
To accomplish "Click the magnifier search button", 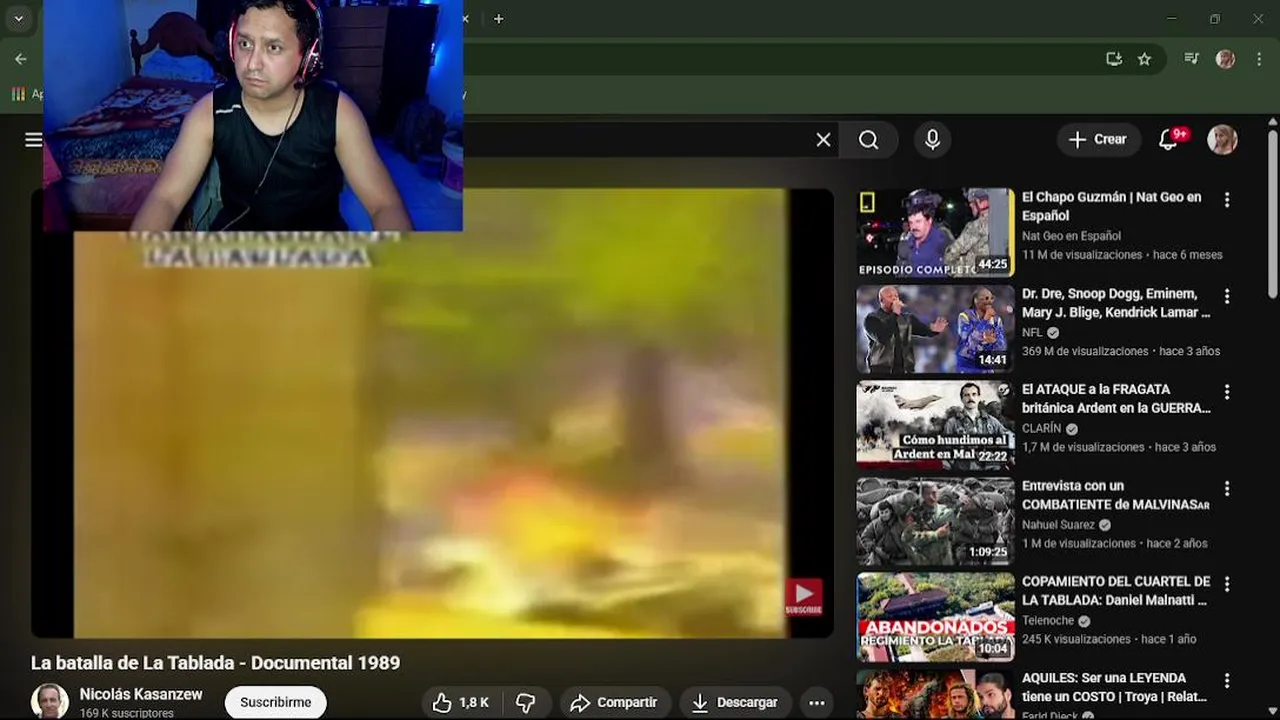I will click(x=869, y=140).
